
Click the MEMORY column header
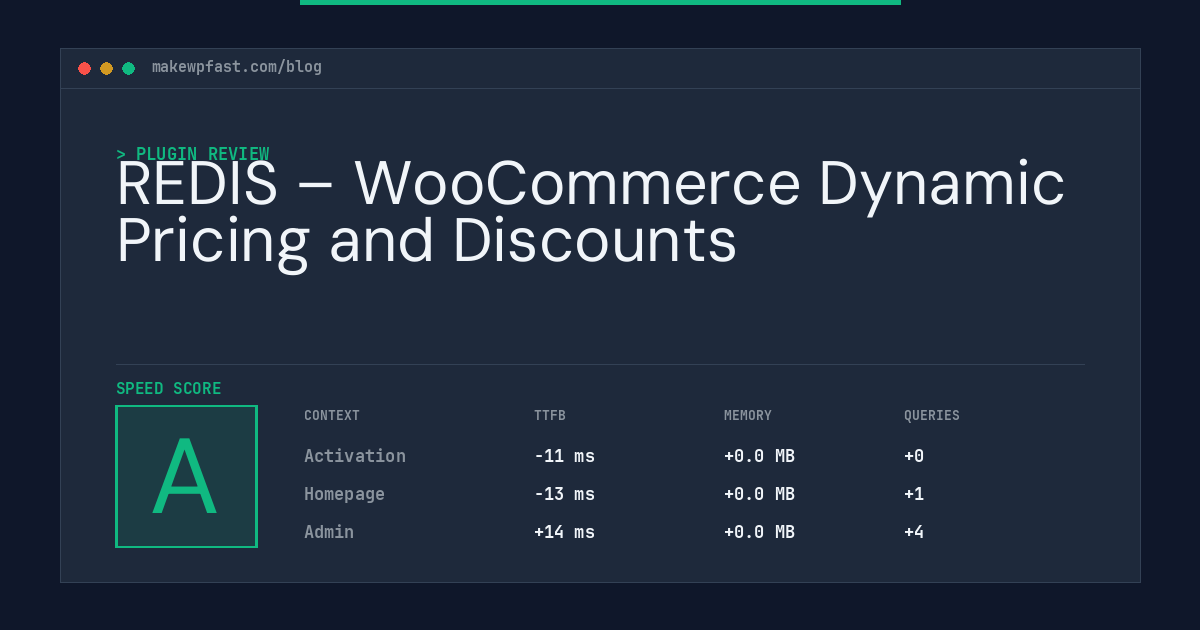(748, 416)
